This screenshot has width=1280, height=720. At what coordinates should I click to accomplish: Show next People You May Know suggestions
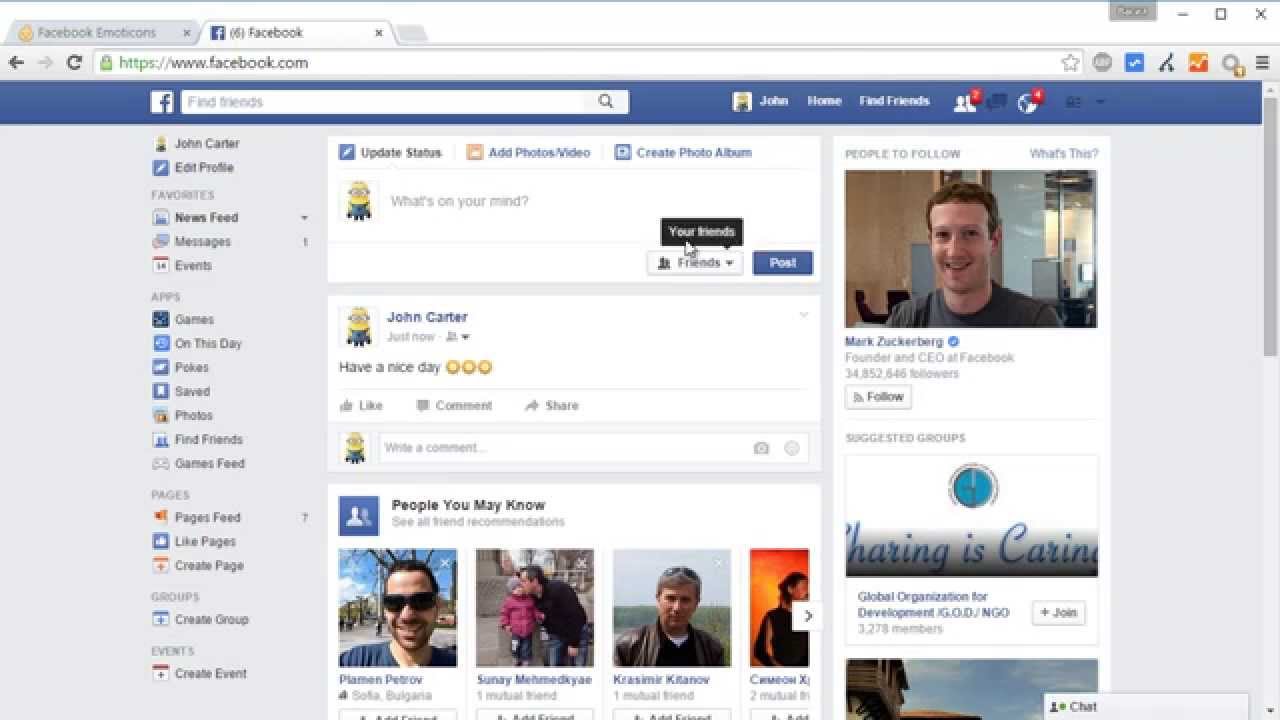click(807, 616)
